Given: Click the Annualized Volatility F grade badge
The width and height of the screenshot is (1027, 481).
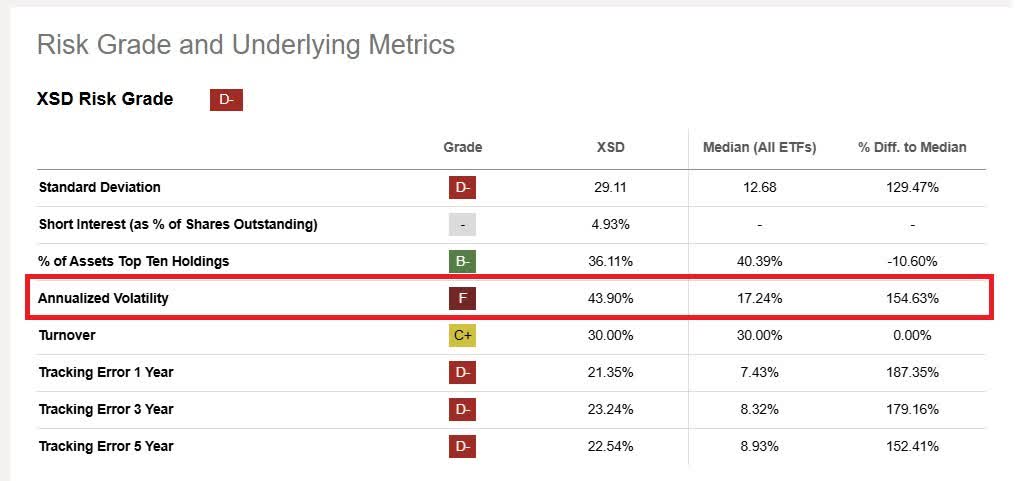Looking at the screenshot, I should (x=462, y=298).
